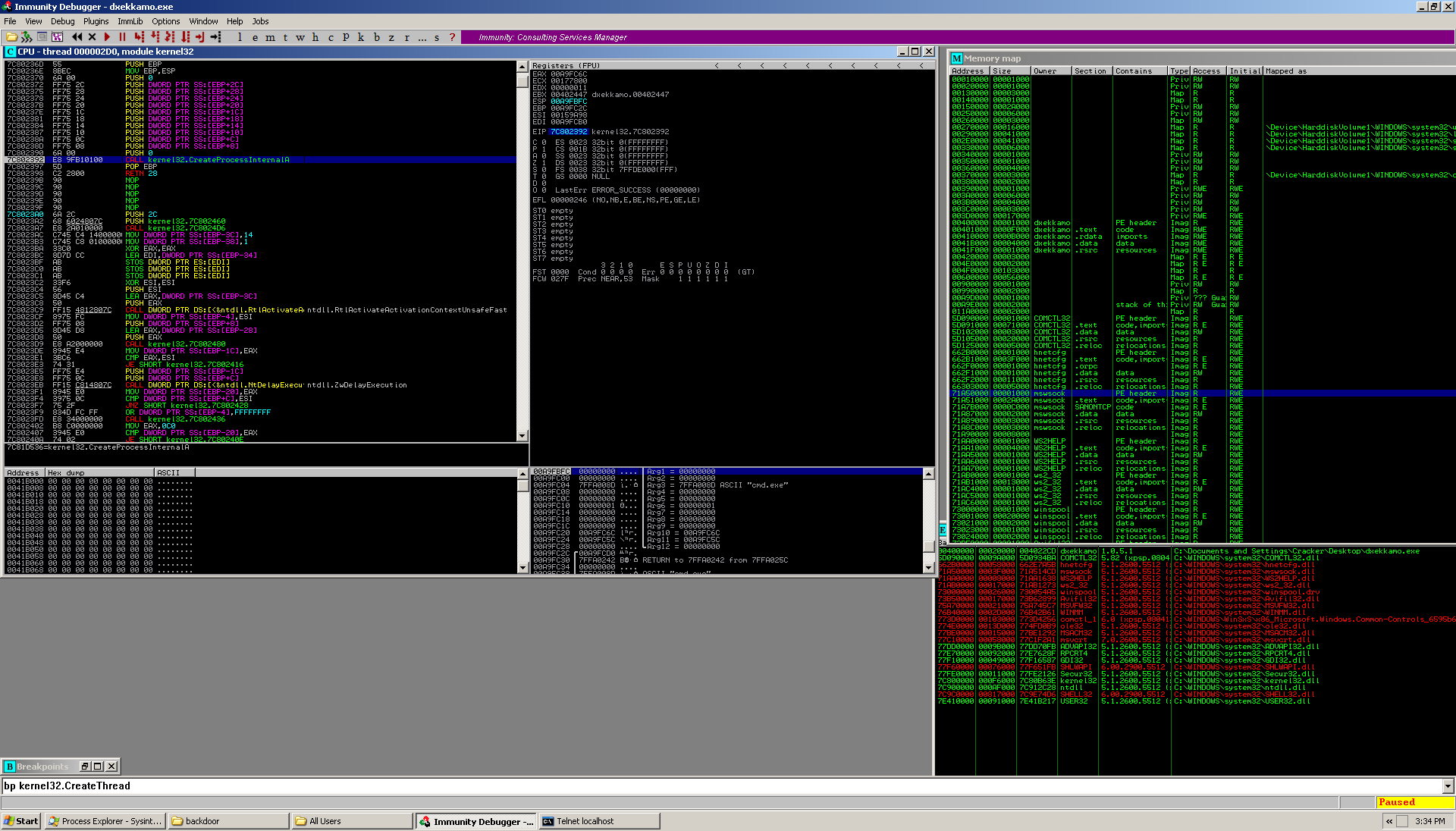Select the EIP register value 7C802392
Image resolution: width=1456 pixels, height=831 pixels.
(569, 132)
